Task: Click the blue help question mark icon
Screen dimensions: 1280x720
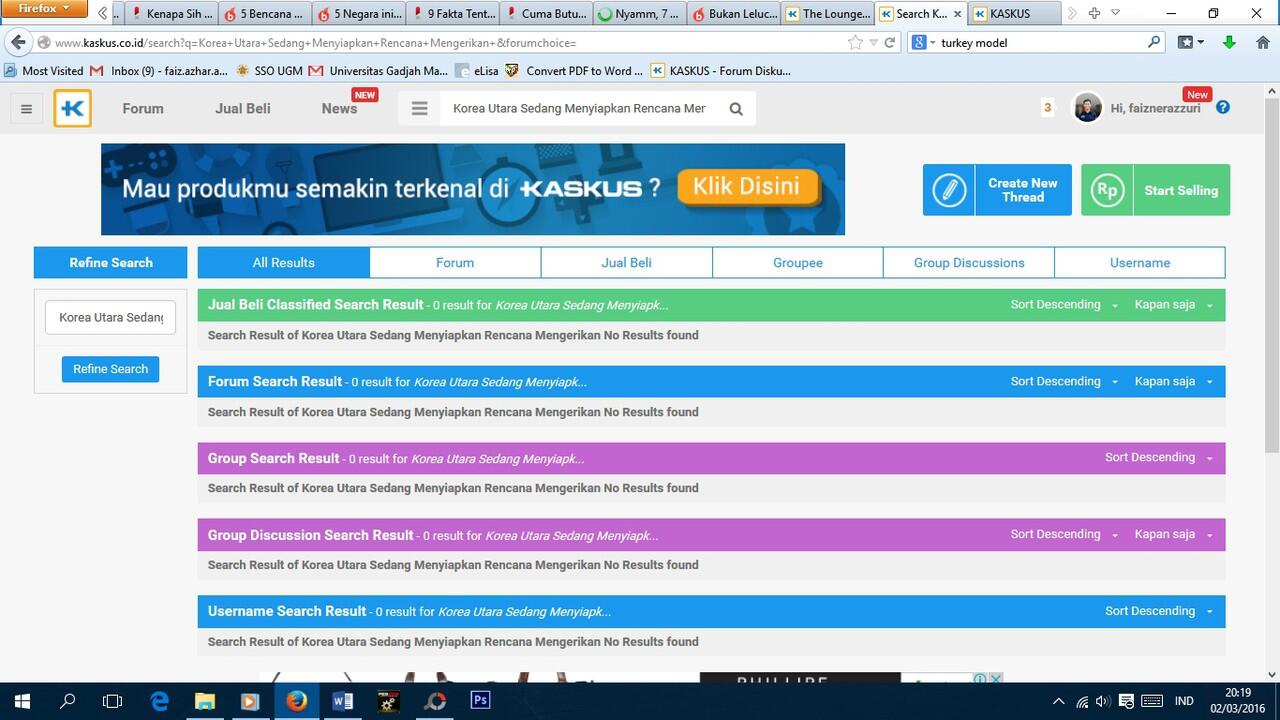Action: coord(1223,108)
